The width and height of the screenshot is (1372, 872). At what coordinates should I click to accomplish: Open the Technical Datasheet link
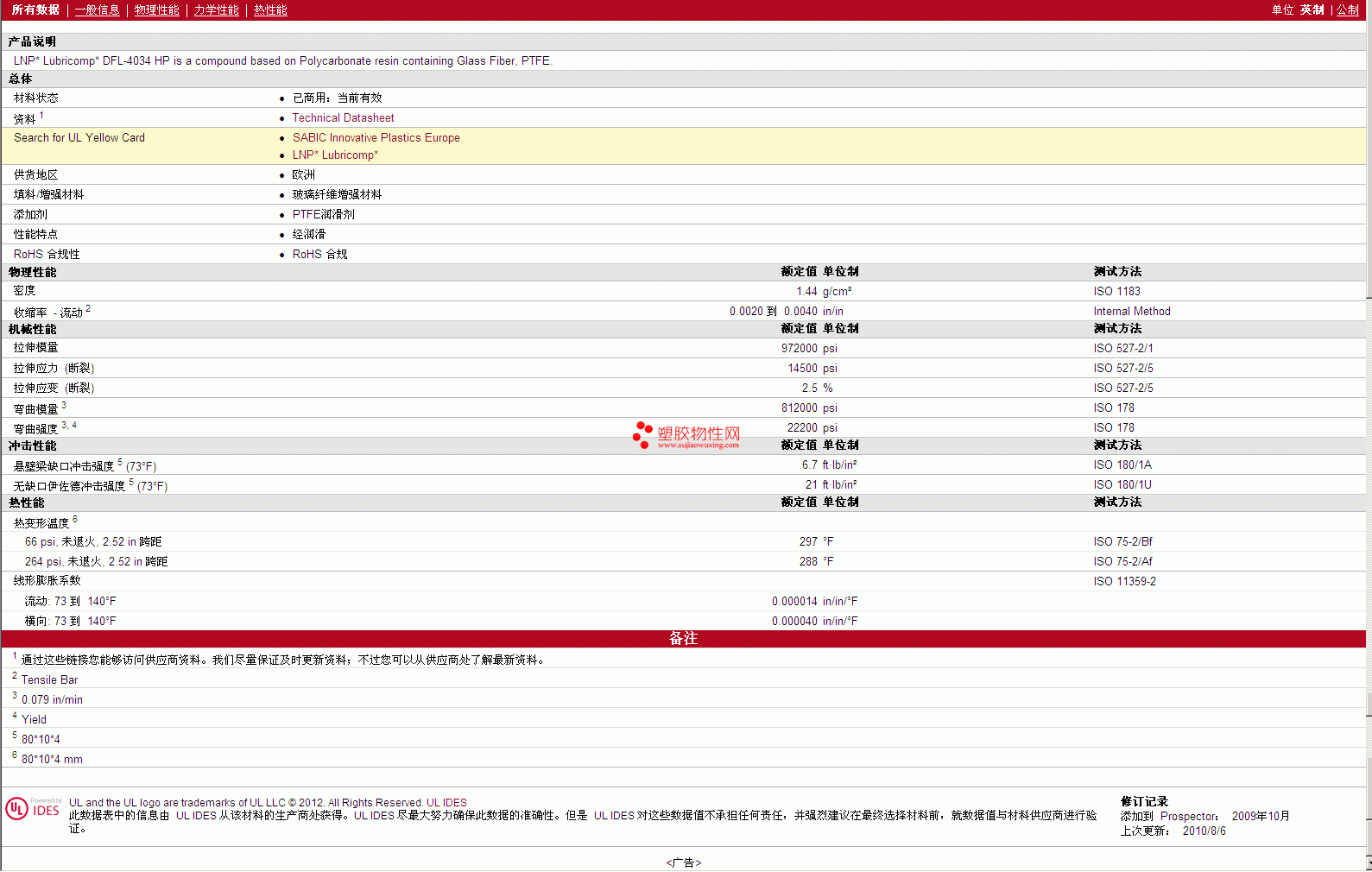pos(343,118)
